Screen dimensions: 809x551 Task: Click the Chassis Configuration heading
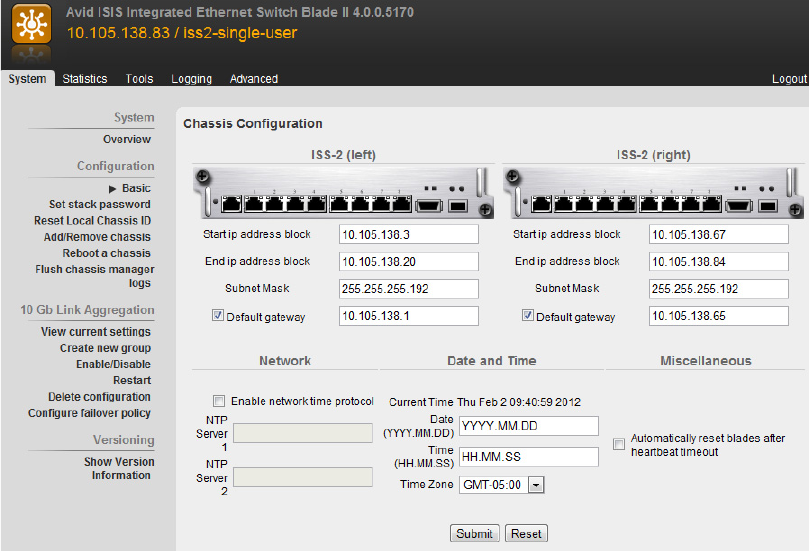253,124
